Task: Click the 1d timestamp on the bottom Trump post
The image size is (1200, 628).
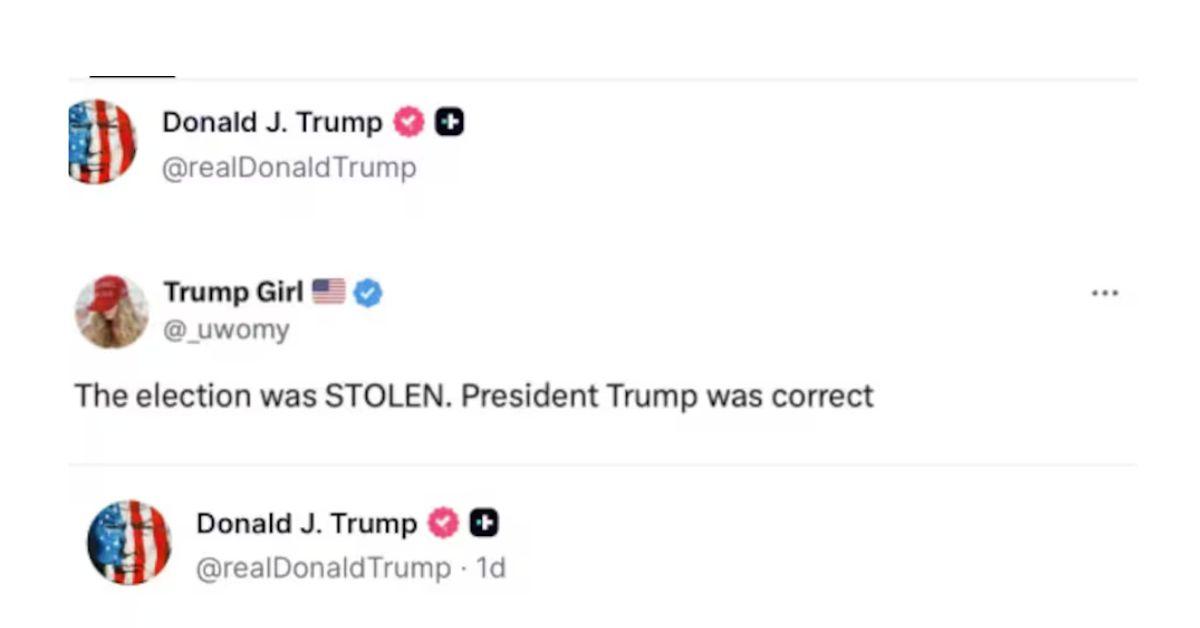Action: (x=490, y=568)
